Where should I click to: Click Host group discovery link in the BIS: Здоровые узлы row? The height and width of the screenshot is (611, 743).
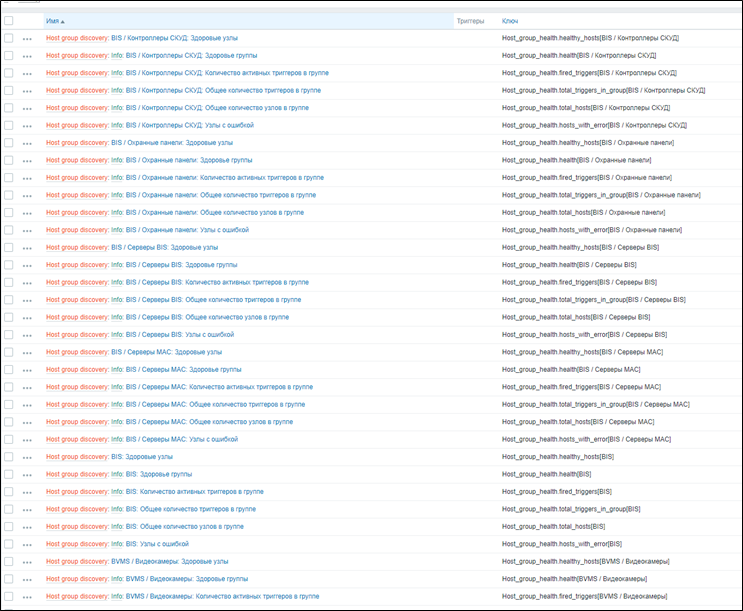77,456
